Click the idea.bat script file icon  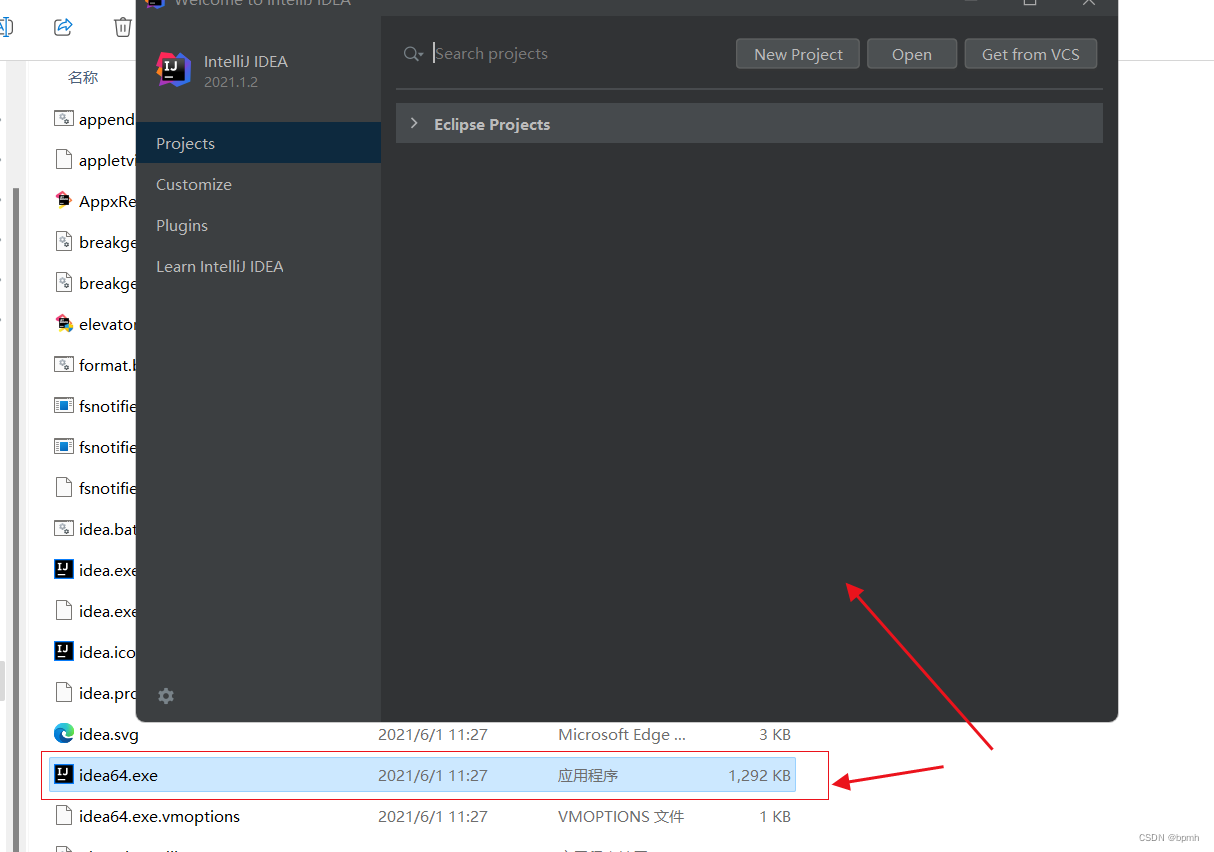pyautogui.click(x=62, y=528)
